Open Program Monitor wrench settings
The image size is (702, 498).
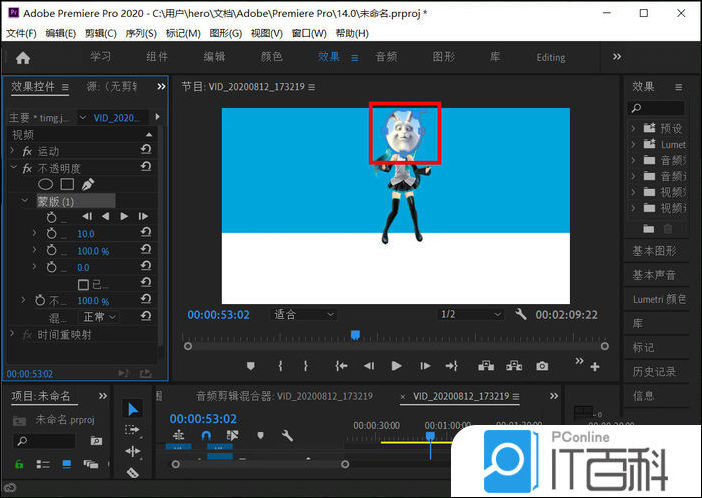(x=520, y=314)
